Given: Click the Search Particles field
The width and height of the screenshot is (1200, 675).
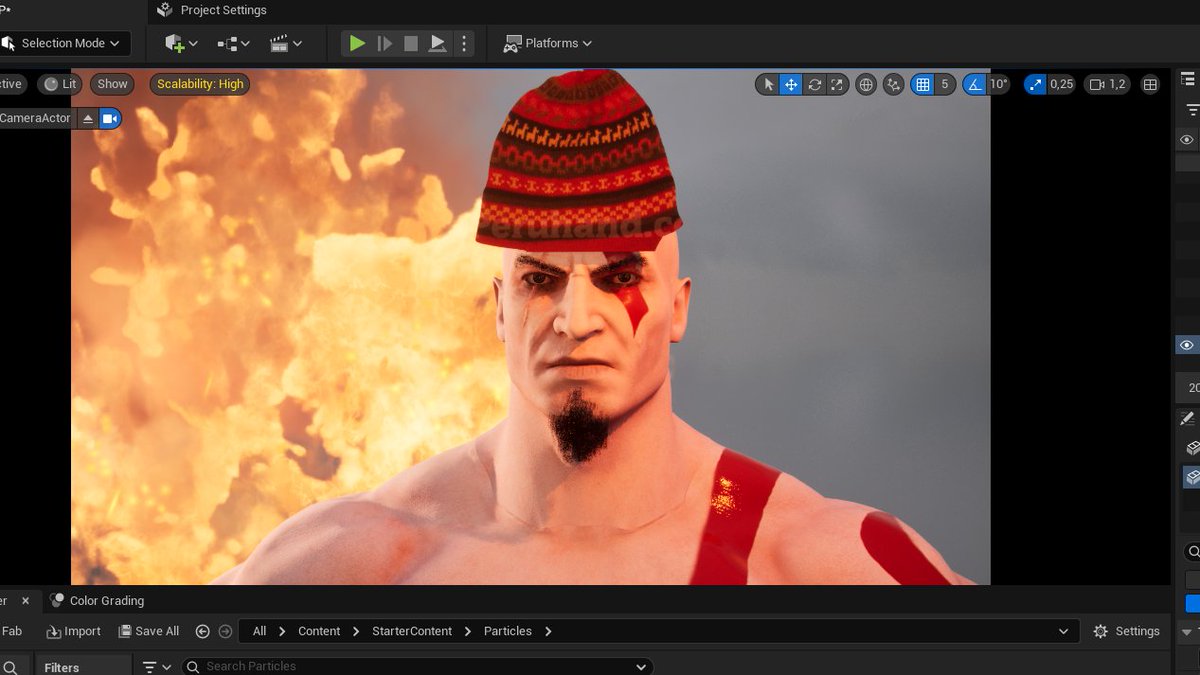Looking at the screenshot, I should tap(416, 666).
